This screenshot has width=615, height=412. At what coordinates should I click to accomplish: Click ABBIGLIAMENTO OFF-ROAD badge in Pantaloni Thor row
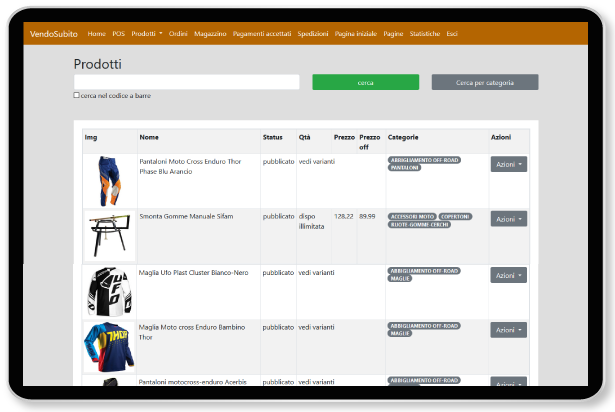[424, 160]
